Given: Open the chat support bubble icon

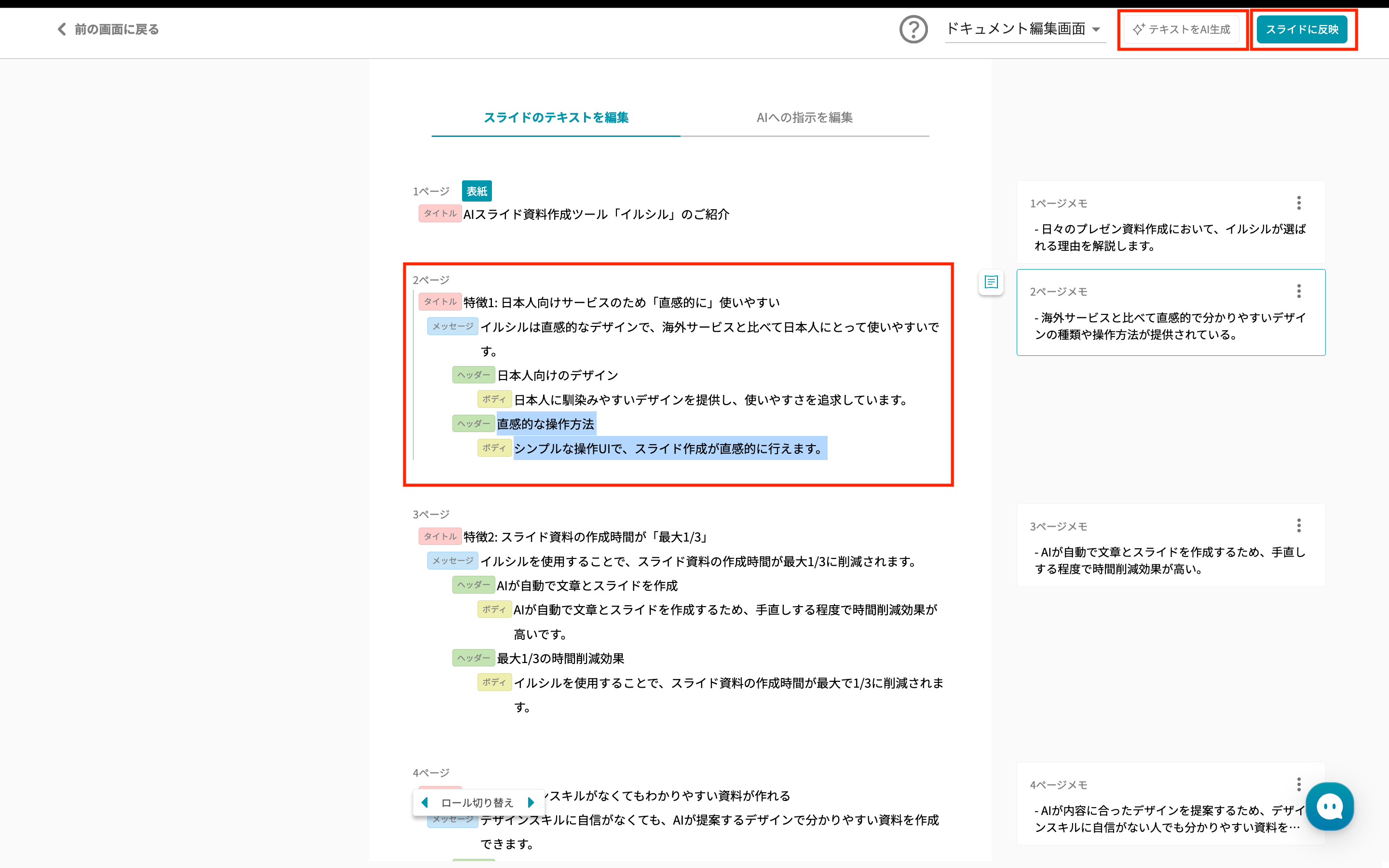Looking at the screenshot, I should [x=1329, y=807].
